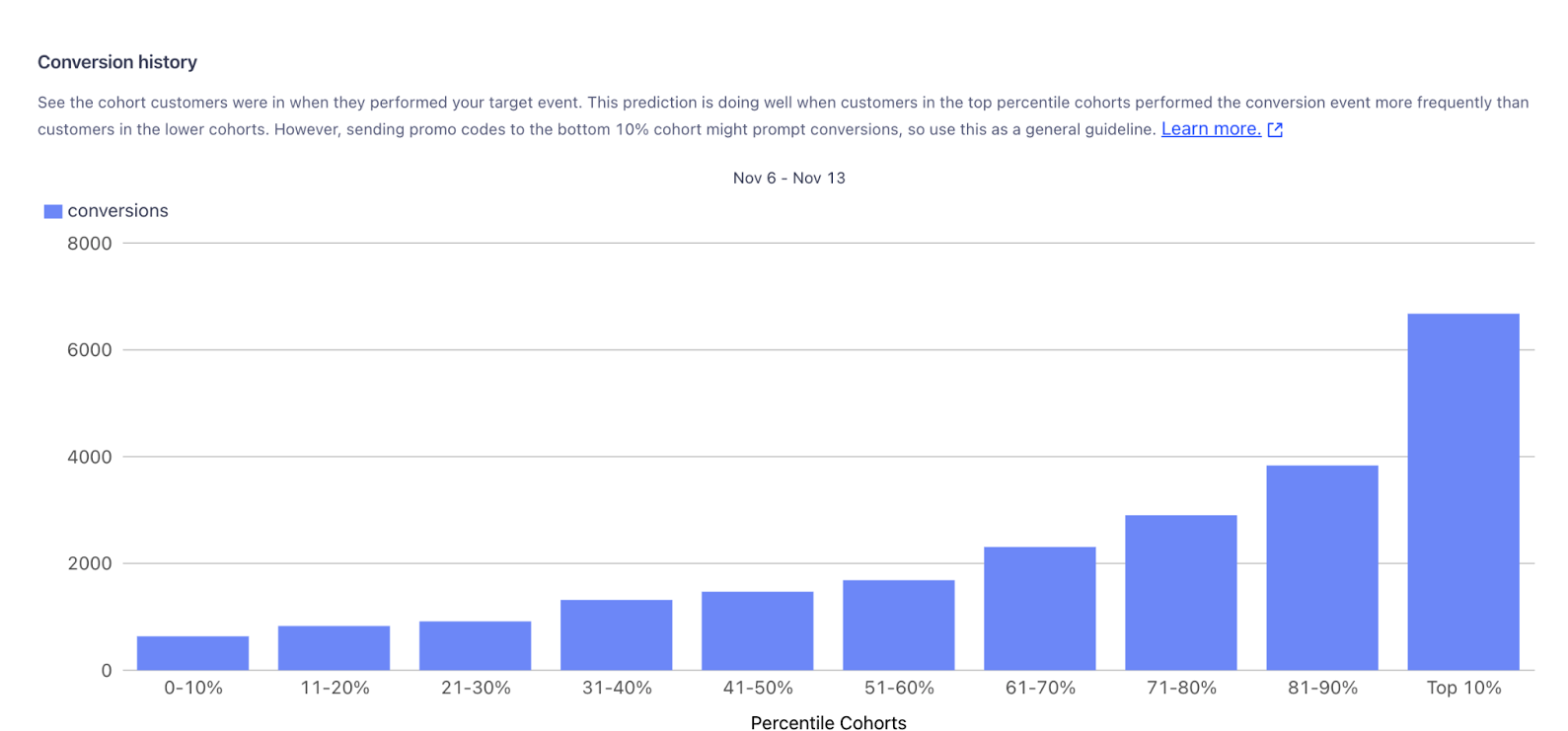Select the 71-80% conversions bar
The width and height of the screenshot is (1568, 731).
1180,592
